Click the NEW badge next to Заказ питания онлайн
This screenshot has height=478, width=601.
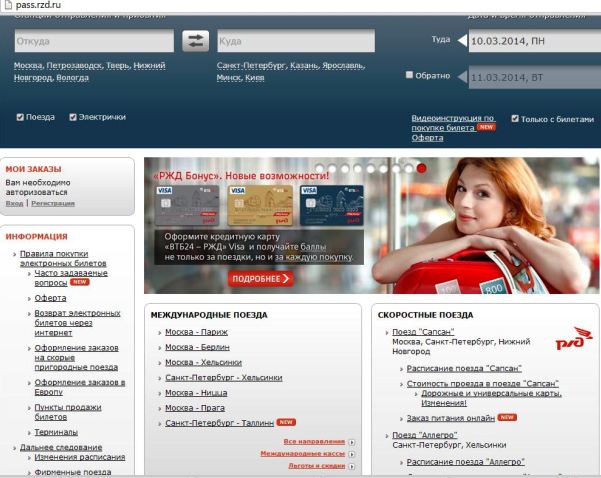pyautogui.click(x=506, y=417)
